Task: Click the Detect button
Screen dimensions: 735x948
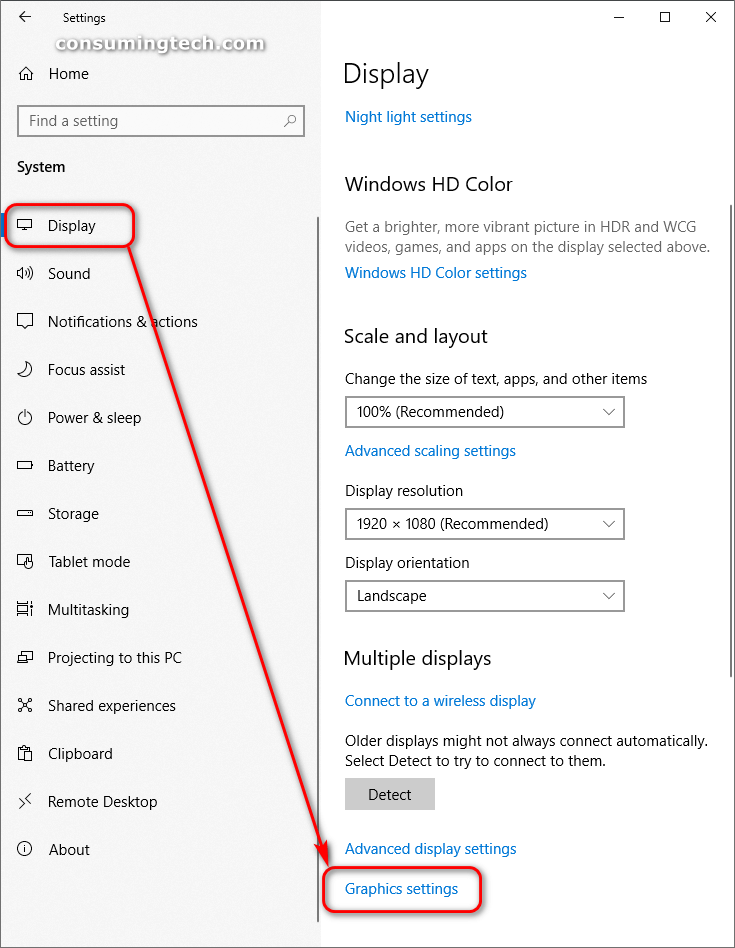Action: 389,794
